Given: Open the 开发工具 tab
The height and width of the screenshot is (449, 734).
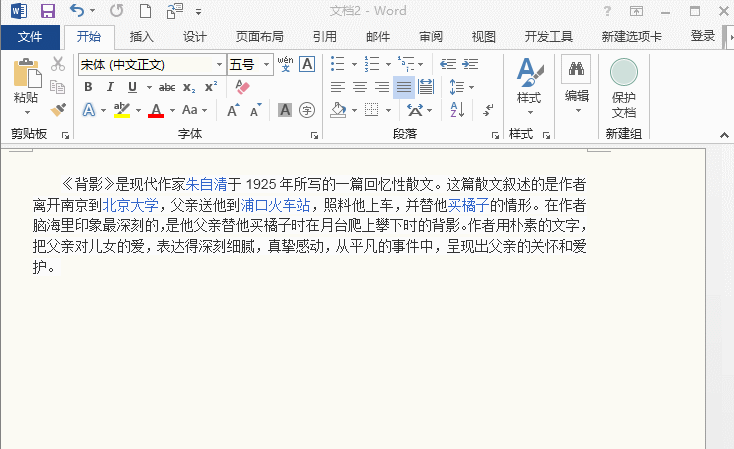Looking at the screenshot, I should point(549,37).
